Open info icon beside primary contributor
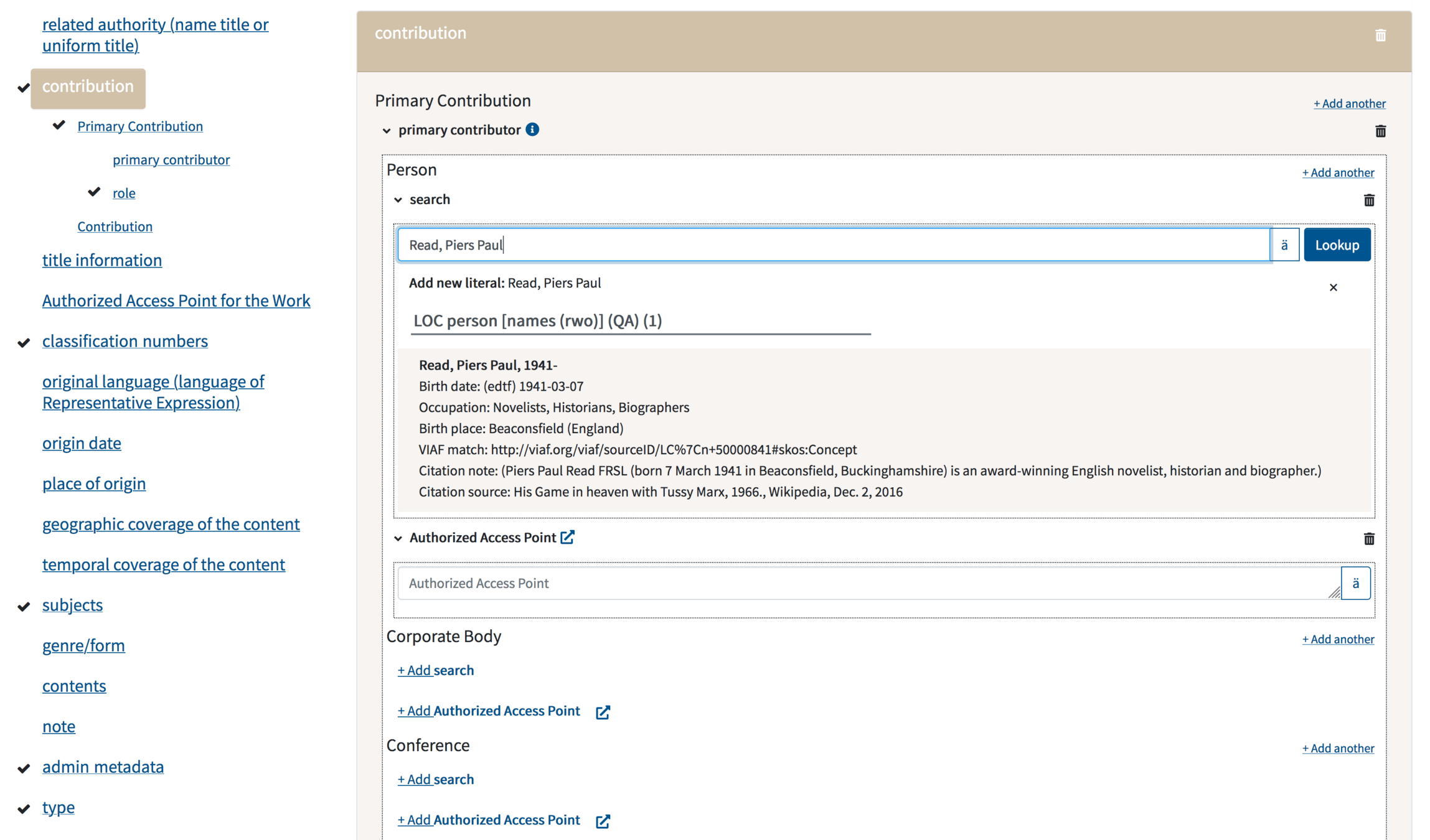 tap(532, 129)
